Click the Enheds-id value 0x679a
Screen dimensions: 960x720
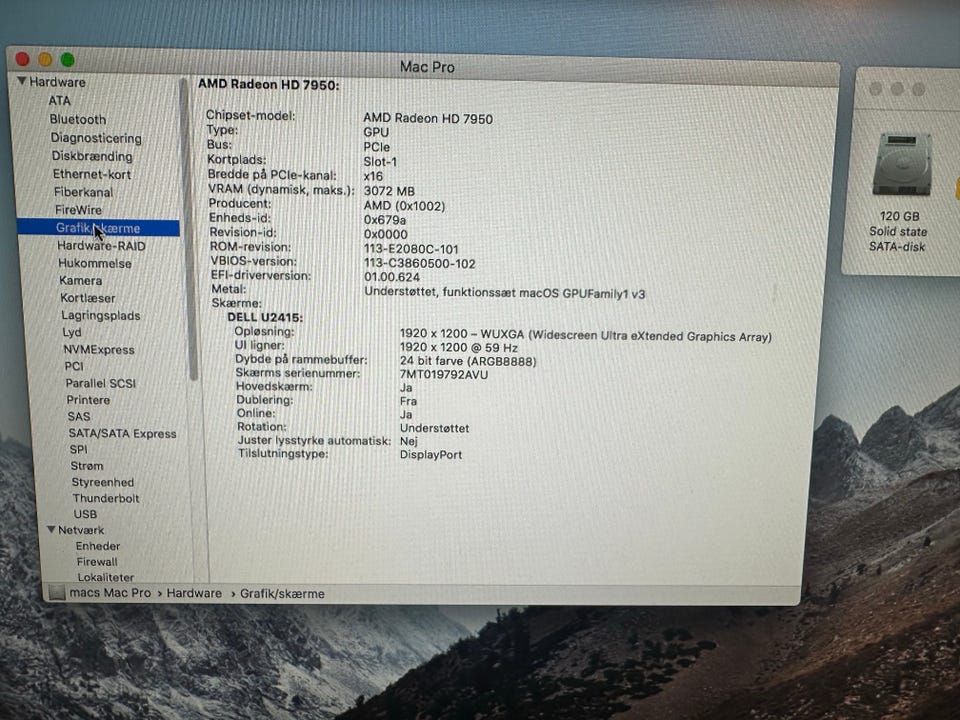click(384, 220)
